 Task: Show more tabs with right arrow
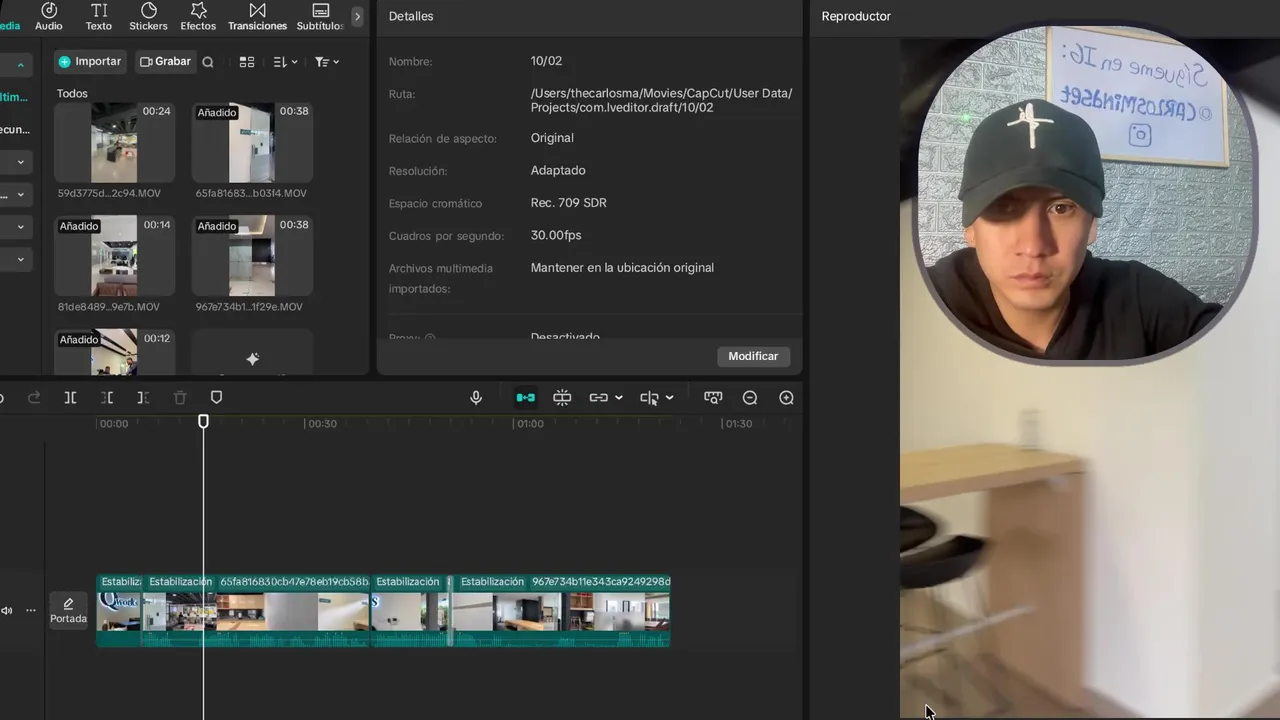(357, 16)
